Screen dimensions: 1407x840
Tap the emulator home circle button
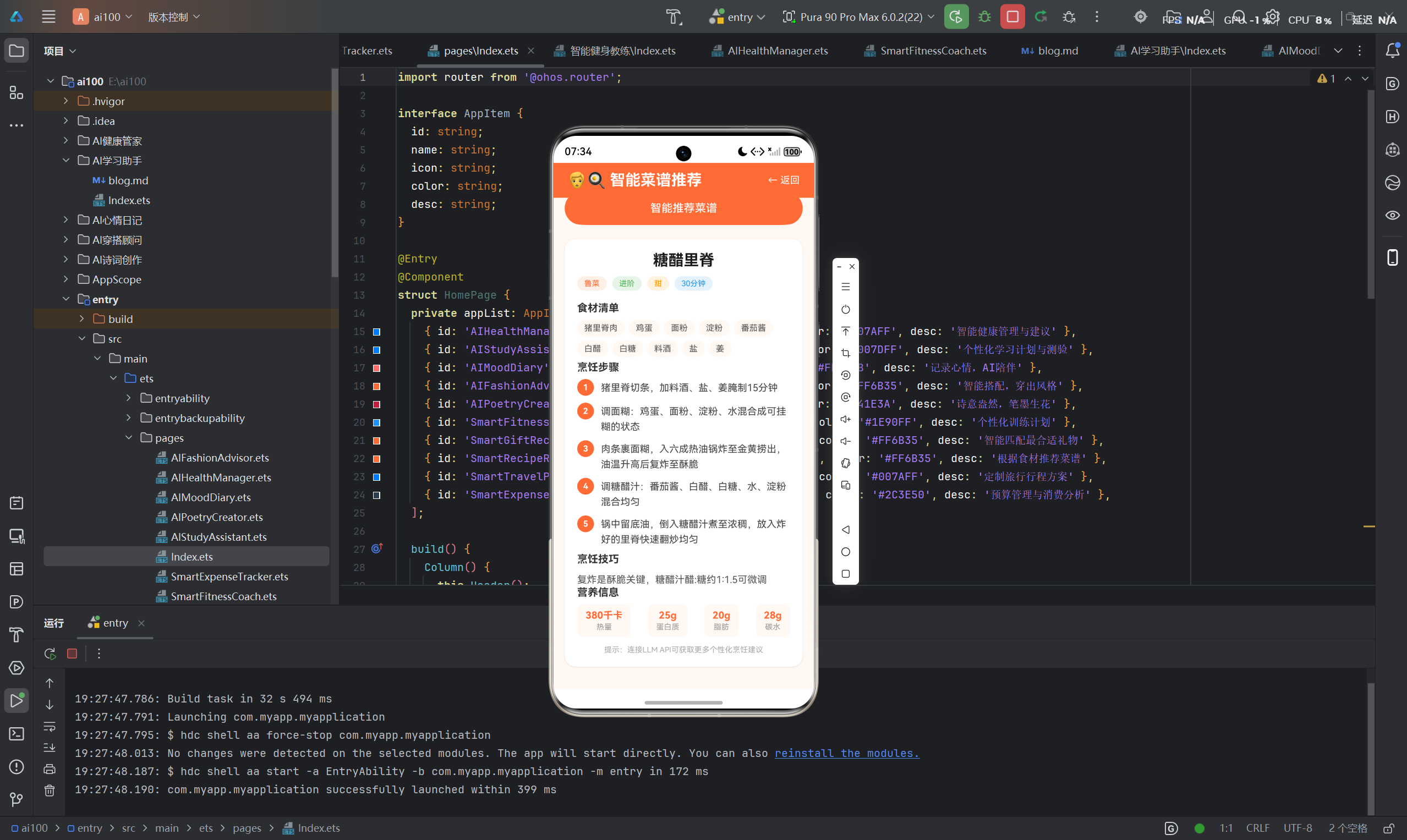845,552
